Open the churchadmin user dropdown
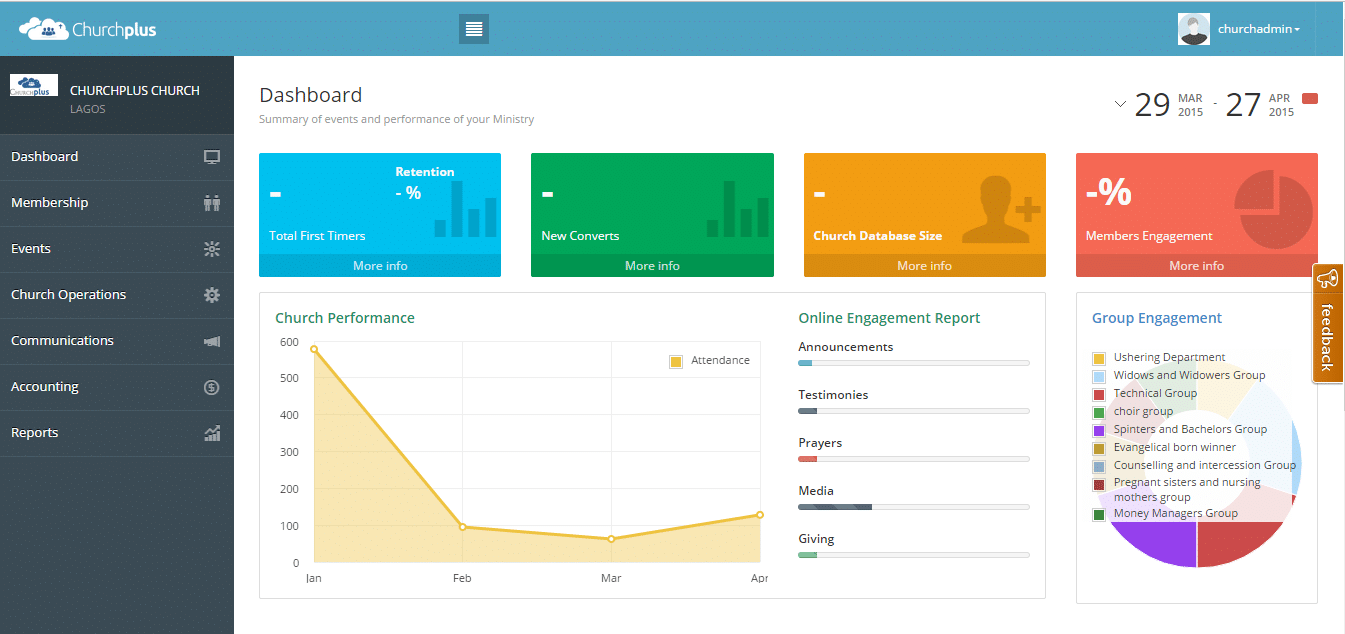The width and height of the screenshot is (1345, 634). [1258, 29]
